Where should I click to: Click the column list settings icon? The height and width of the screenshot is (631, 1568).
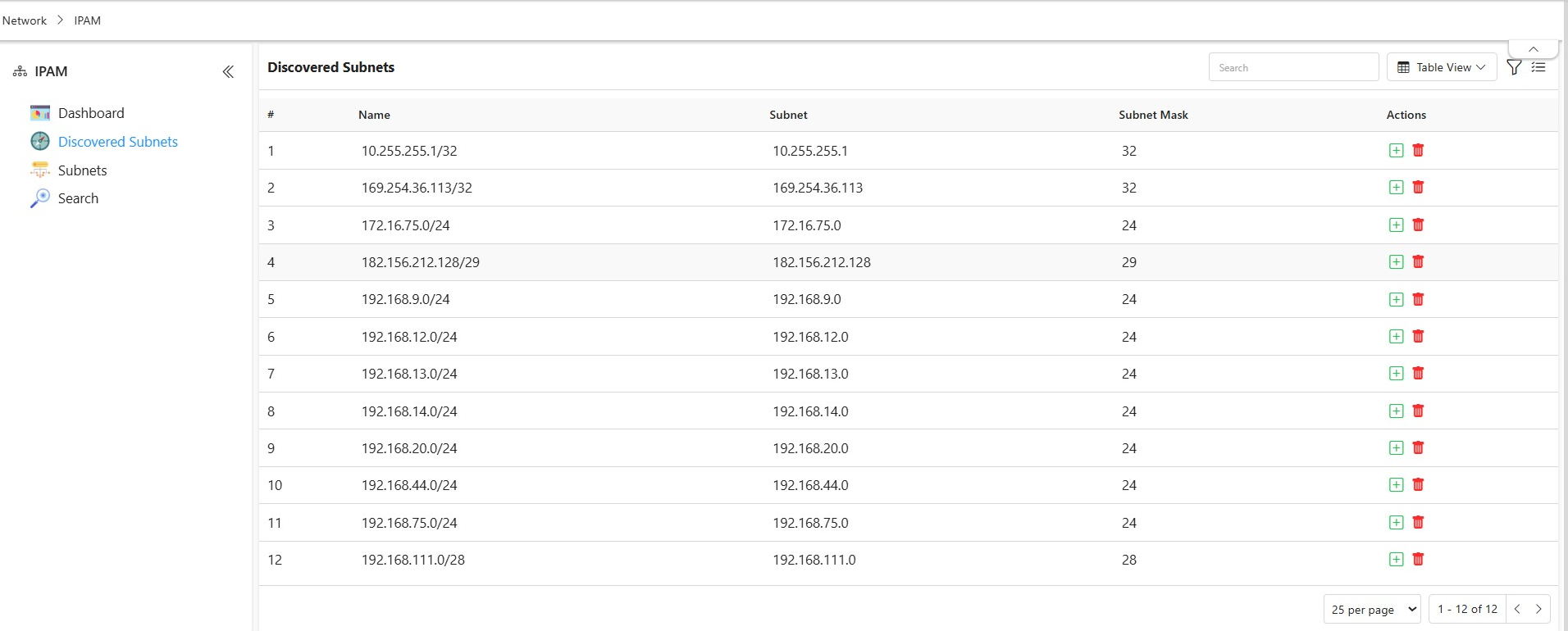(1538, 68)
